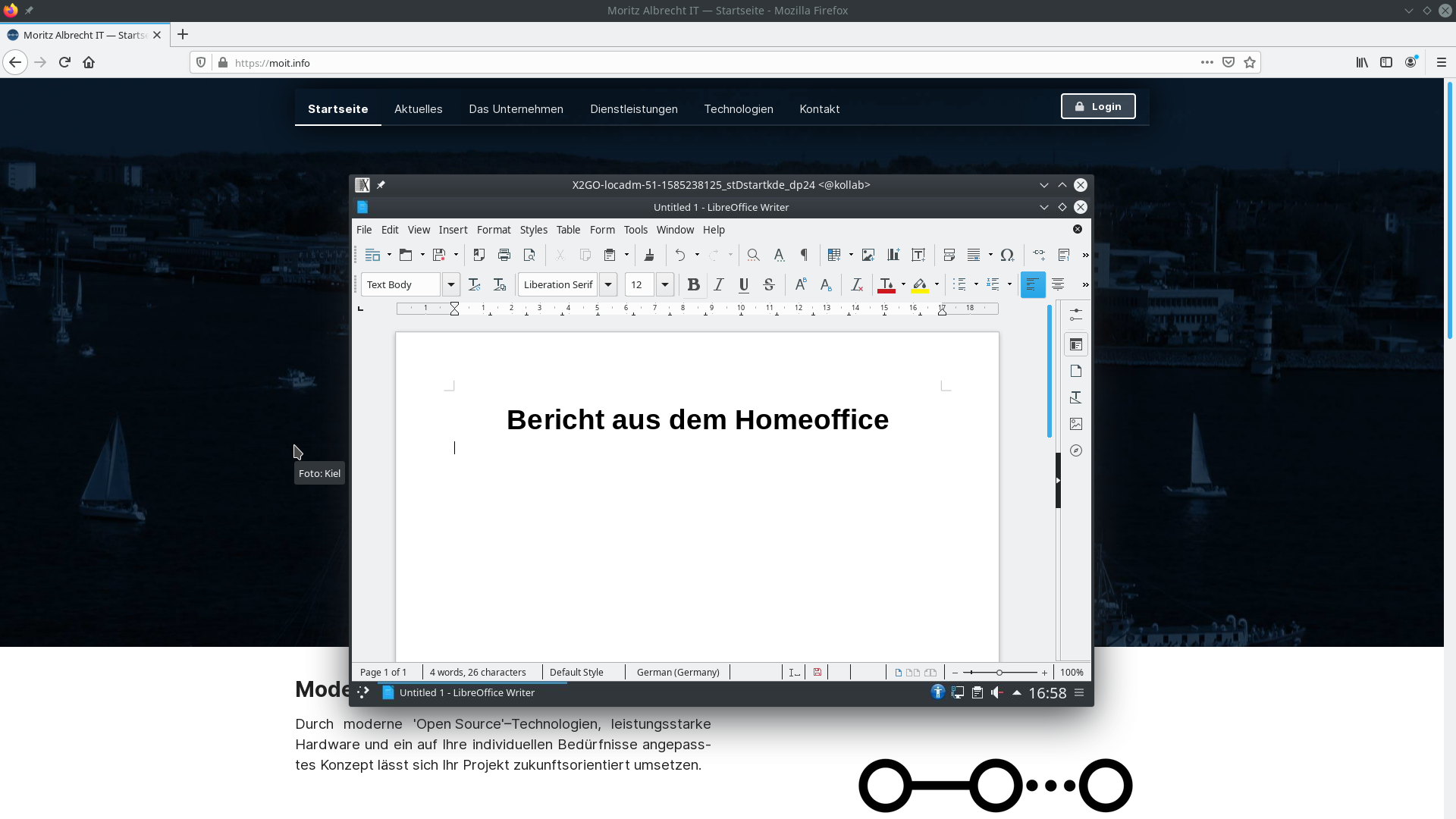This screenshot has height=819, width=1456.
Task: Toggle formatting marks pilcrow button
Action: coord(804,255)
